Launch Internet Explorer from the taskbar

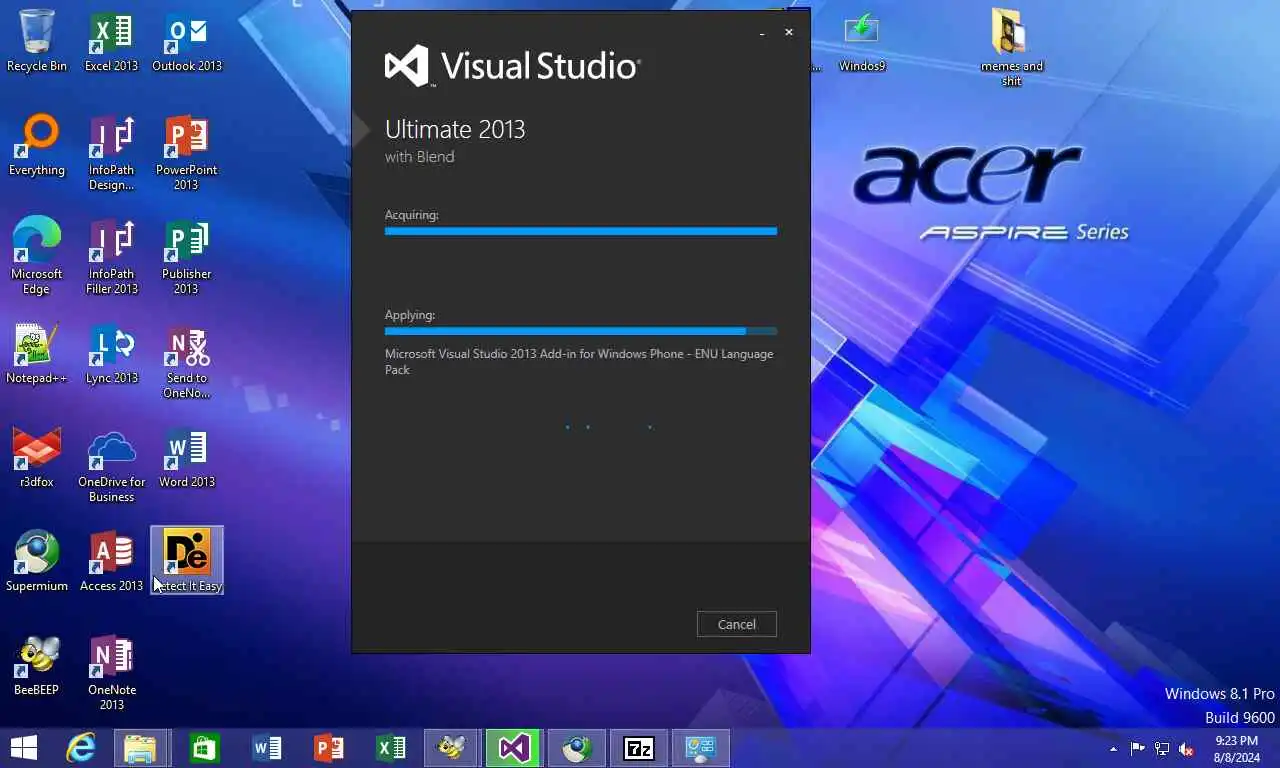pos(81,748)
